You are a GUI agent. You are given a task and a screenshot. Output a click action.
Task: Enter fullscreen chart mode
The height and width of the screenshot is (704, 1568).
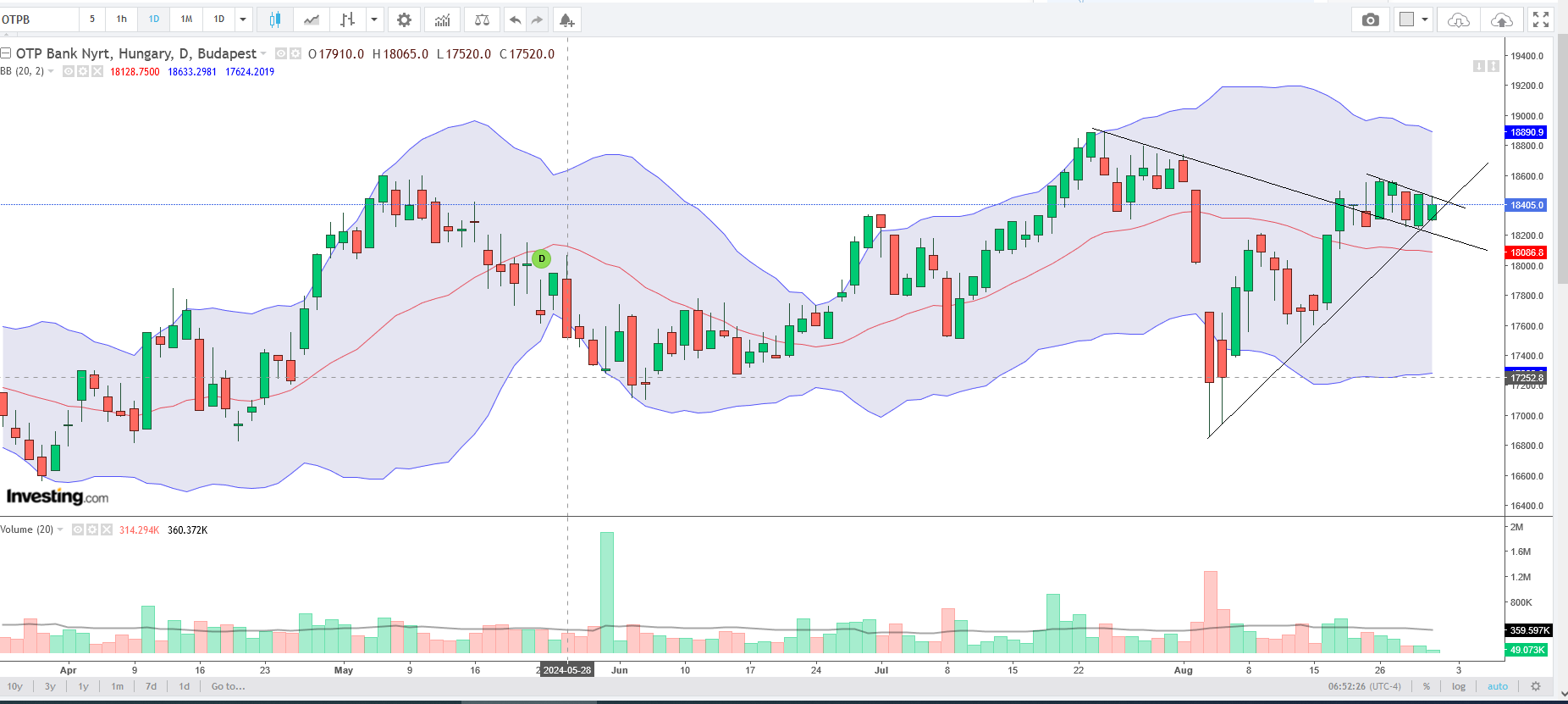[x=1541, y=19]
